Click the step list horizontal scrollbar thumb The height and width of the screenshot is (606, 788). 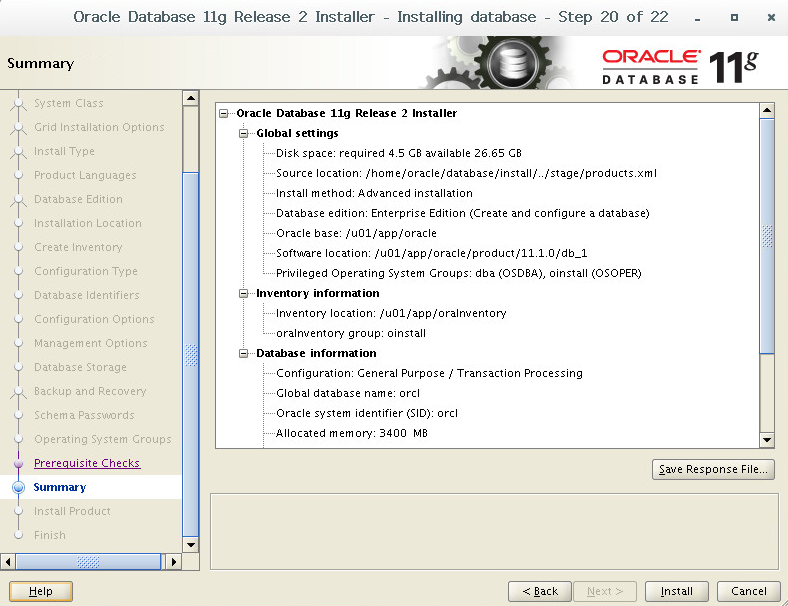88,561
